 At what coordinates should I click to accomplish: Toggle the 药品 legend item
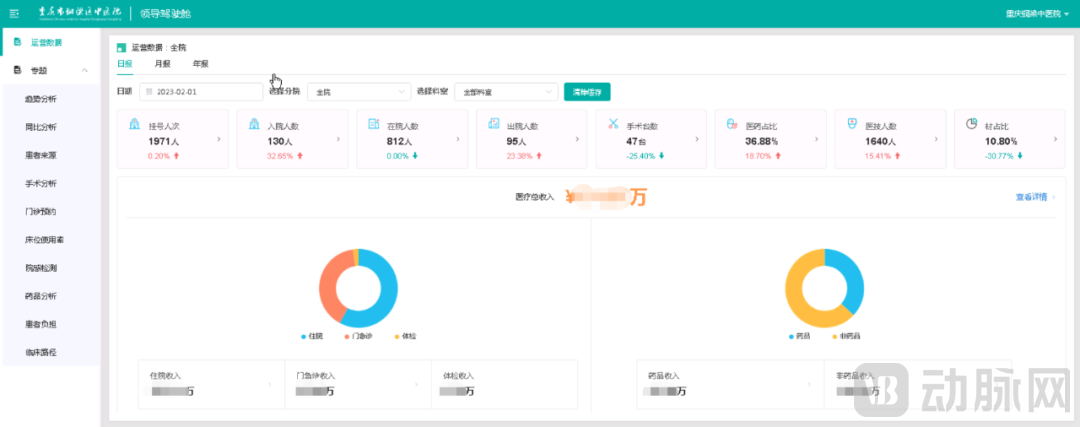(x=799, y=337)
